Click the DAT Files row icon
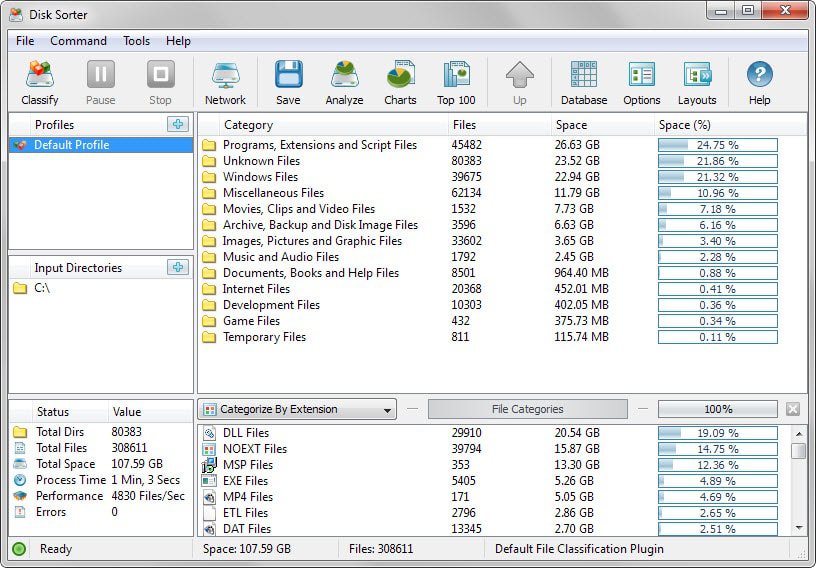816x568 pixels. click(209, 529)
